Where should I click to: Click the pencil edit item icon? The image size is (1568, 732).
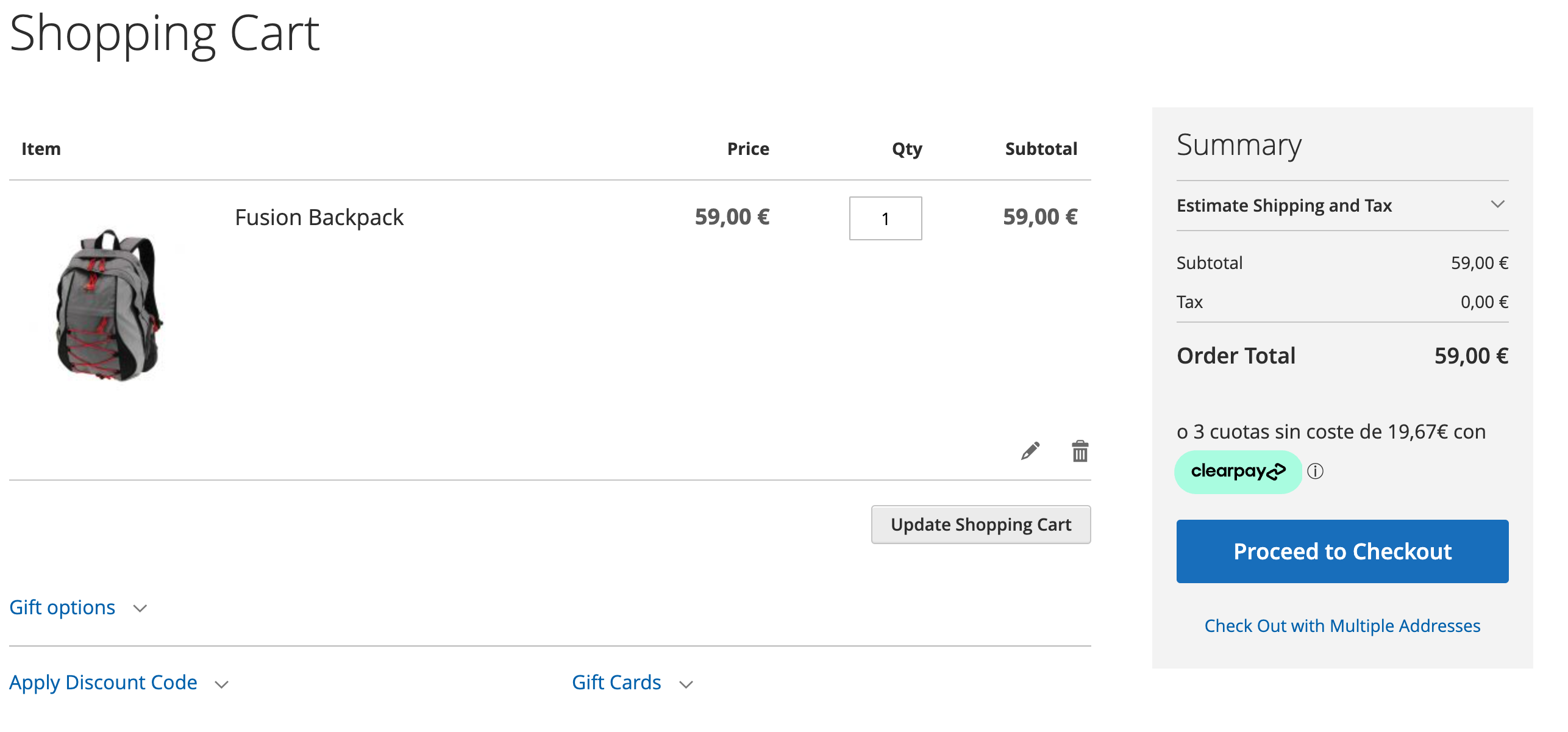(1030, 451)
